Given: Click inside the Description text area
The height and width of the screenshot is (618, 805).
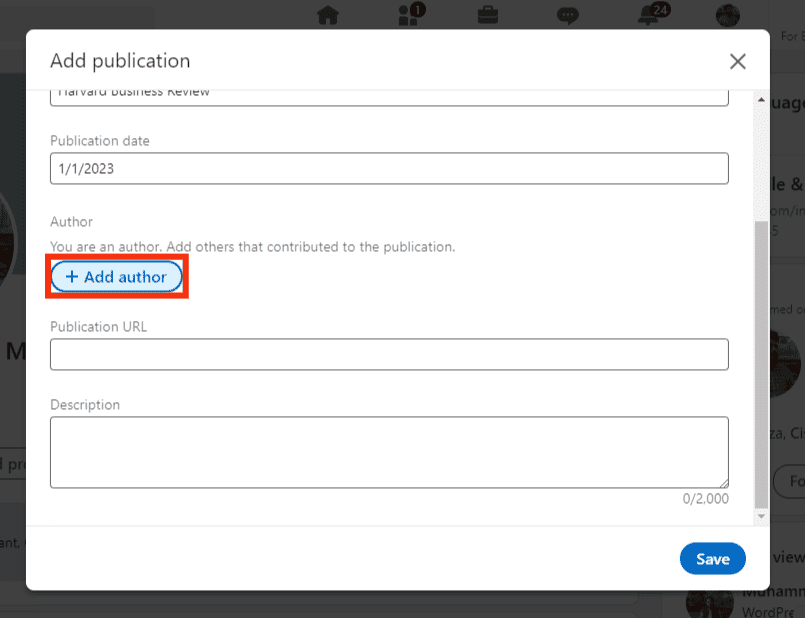Looking at the screenshot, I should point(389,452).
